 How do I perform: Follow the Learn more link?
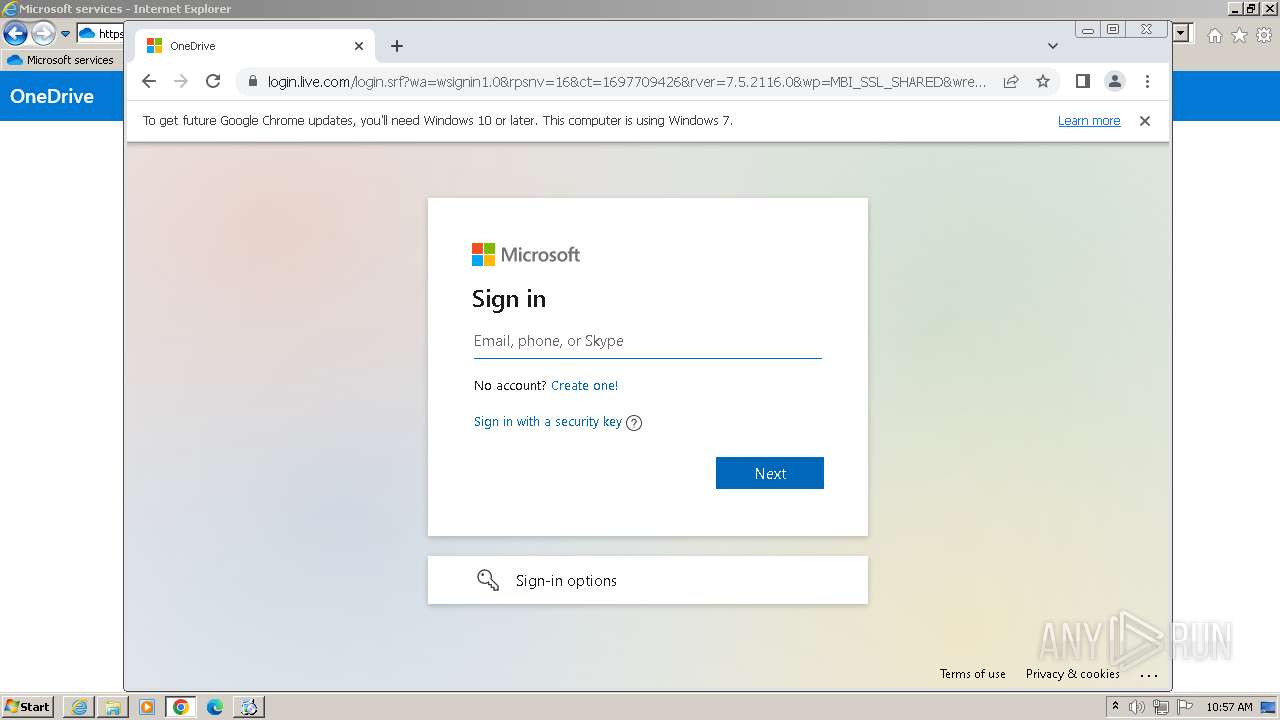coord(1089,121)
